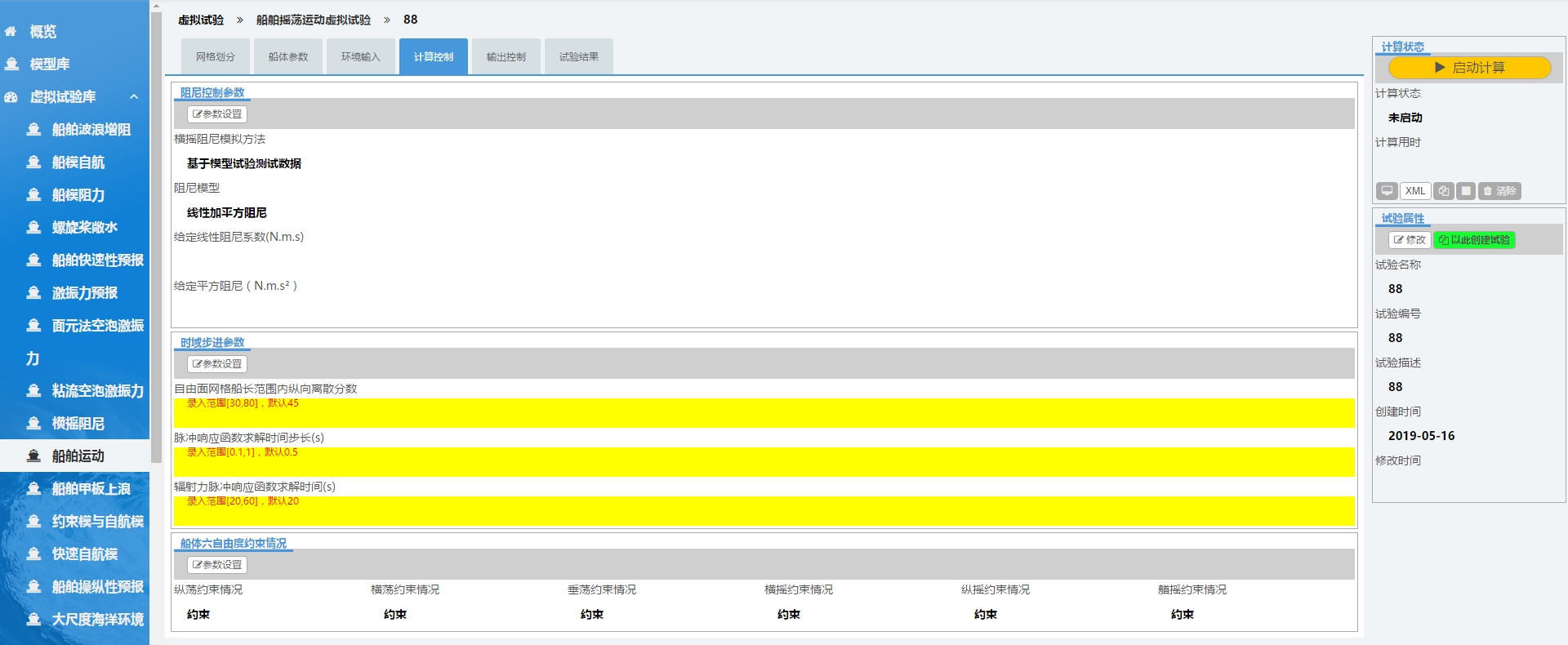1568x645 pixels.
Task: Collapse the 虚拟试验库 menu with its chevron
Action: pyautogui.click(x=134, y=97)
